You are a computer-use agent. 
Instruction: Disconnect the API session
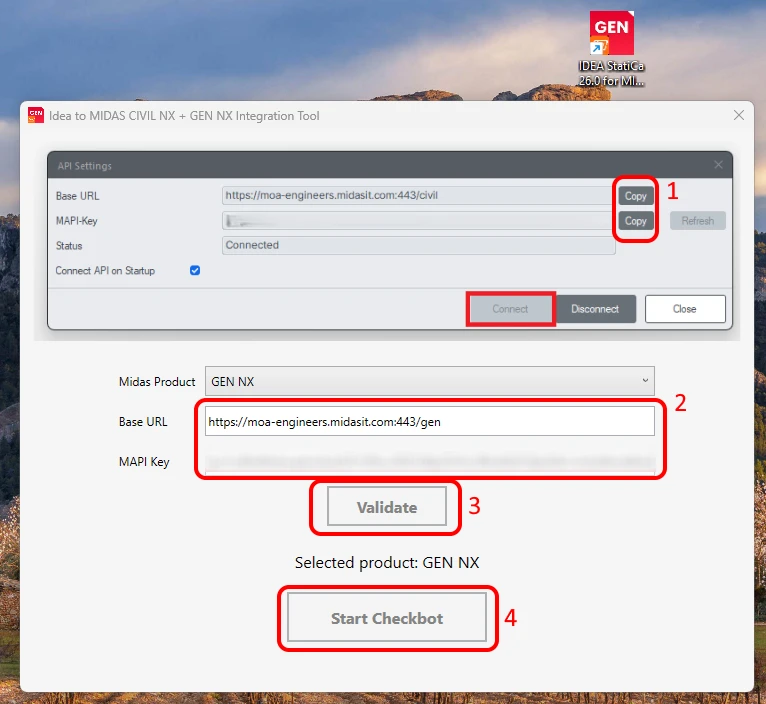[595, 309]
